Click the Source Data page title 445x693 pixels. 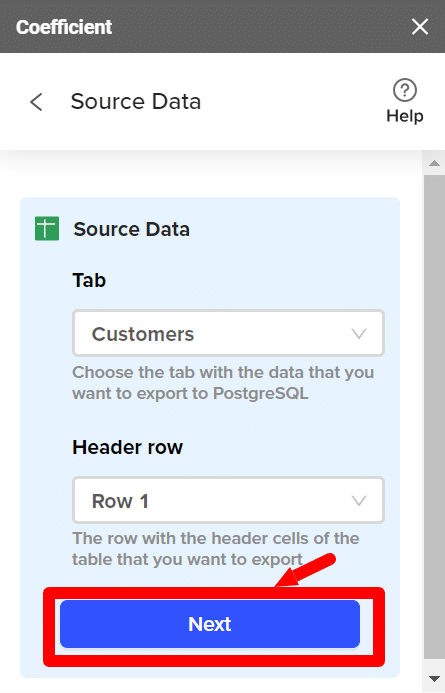point(136,102)
